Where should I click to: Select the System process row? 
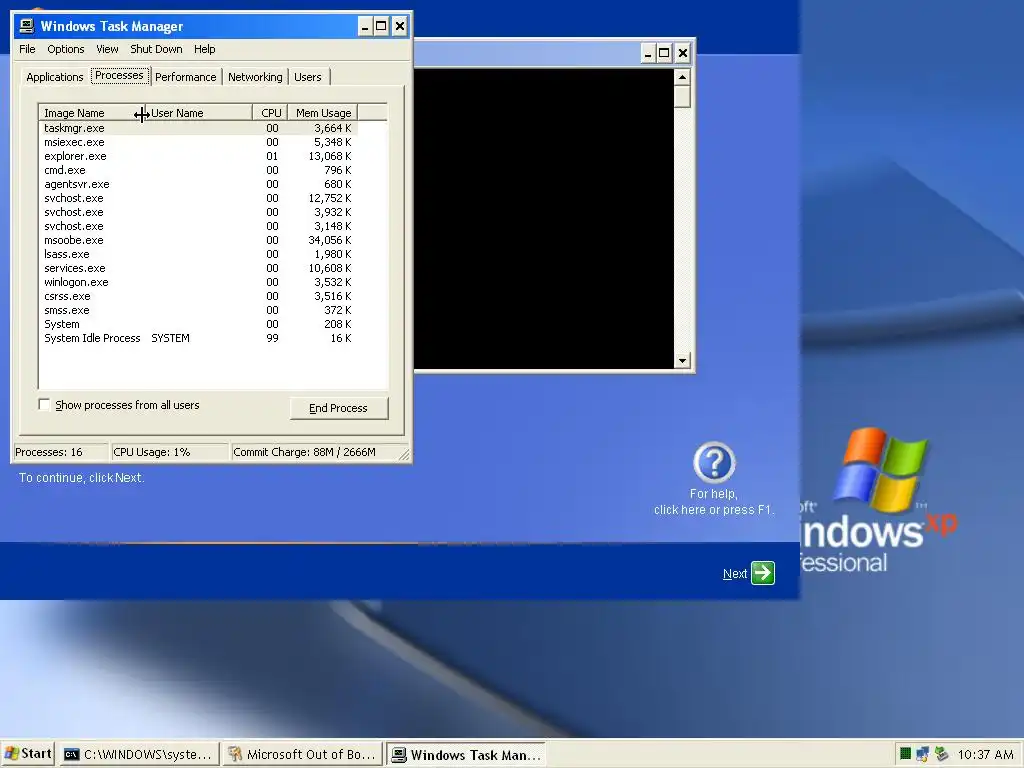tap(199, 325)
